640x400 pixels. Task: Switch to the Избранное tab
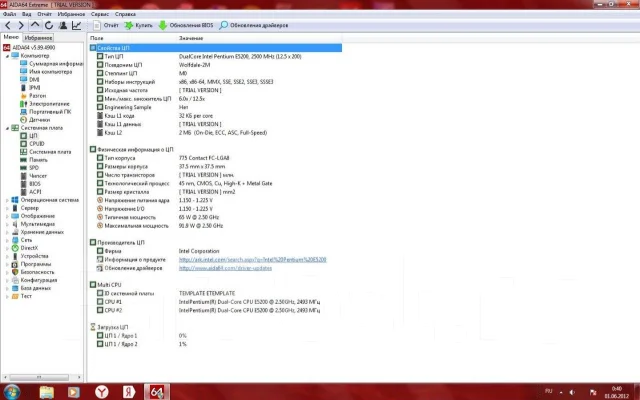pyautogui.click(x=38, y=38)
